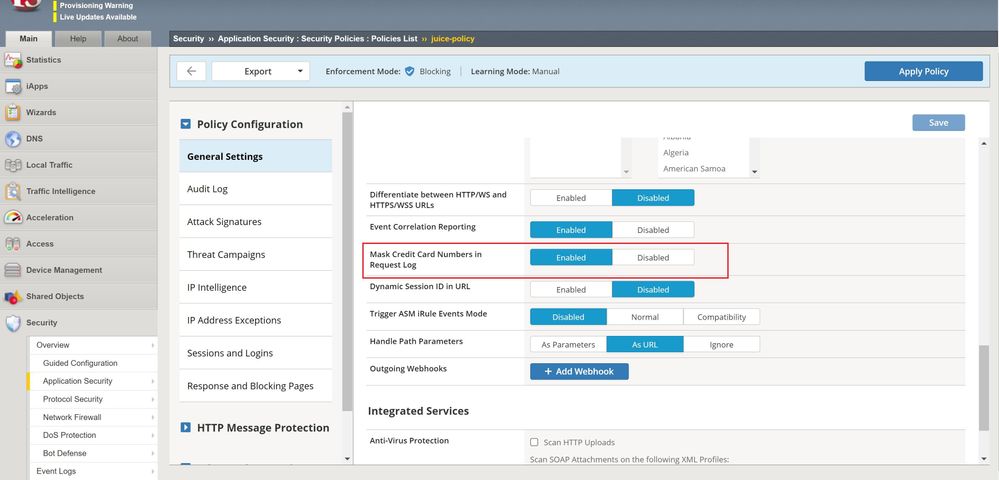Open the Statistics section icon
The height and width of the screenshot is (480, 999).
(13, 61)
